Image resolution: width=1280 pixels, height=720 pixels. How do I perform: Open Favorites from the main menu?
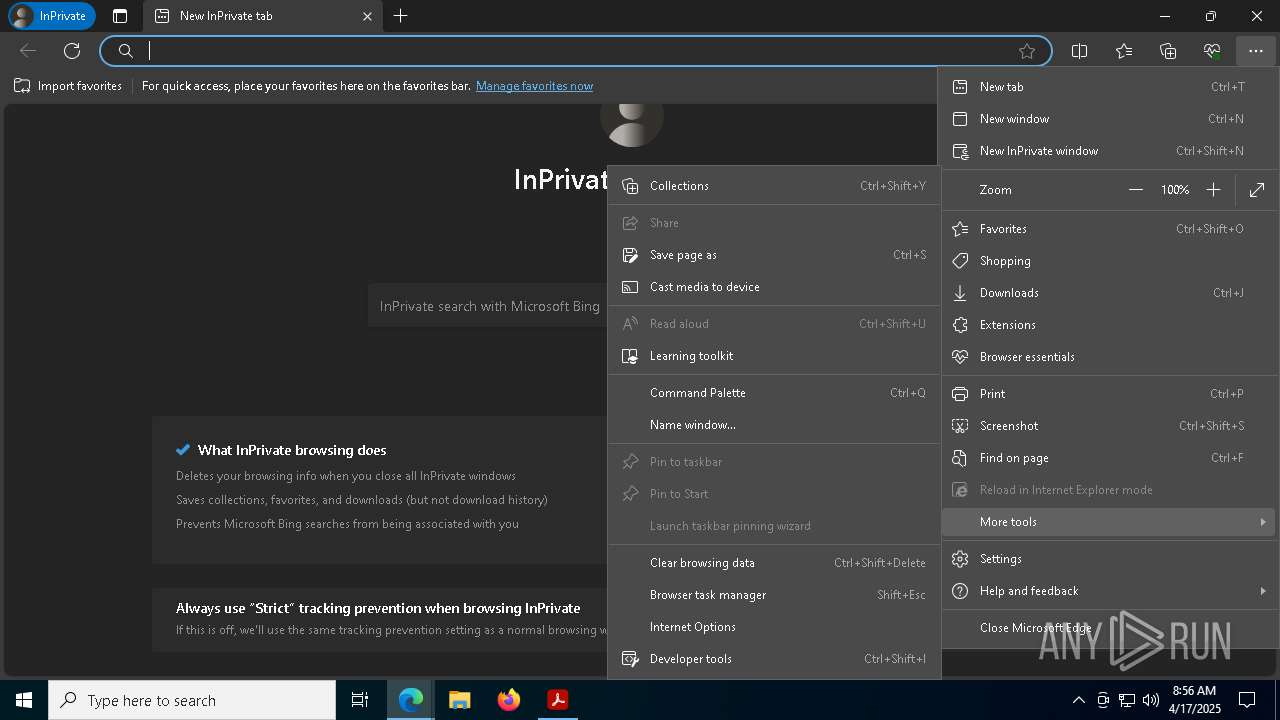click(x=1109, y=229)
